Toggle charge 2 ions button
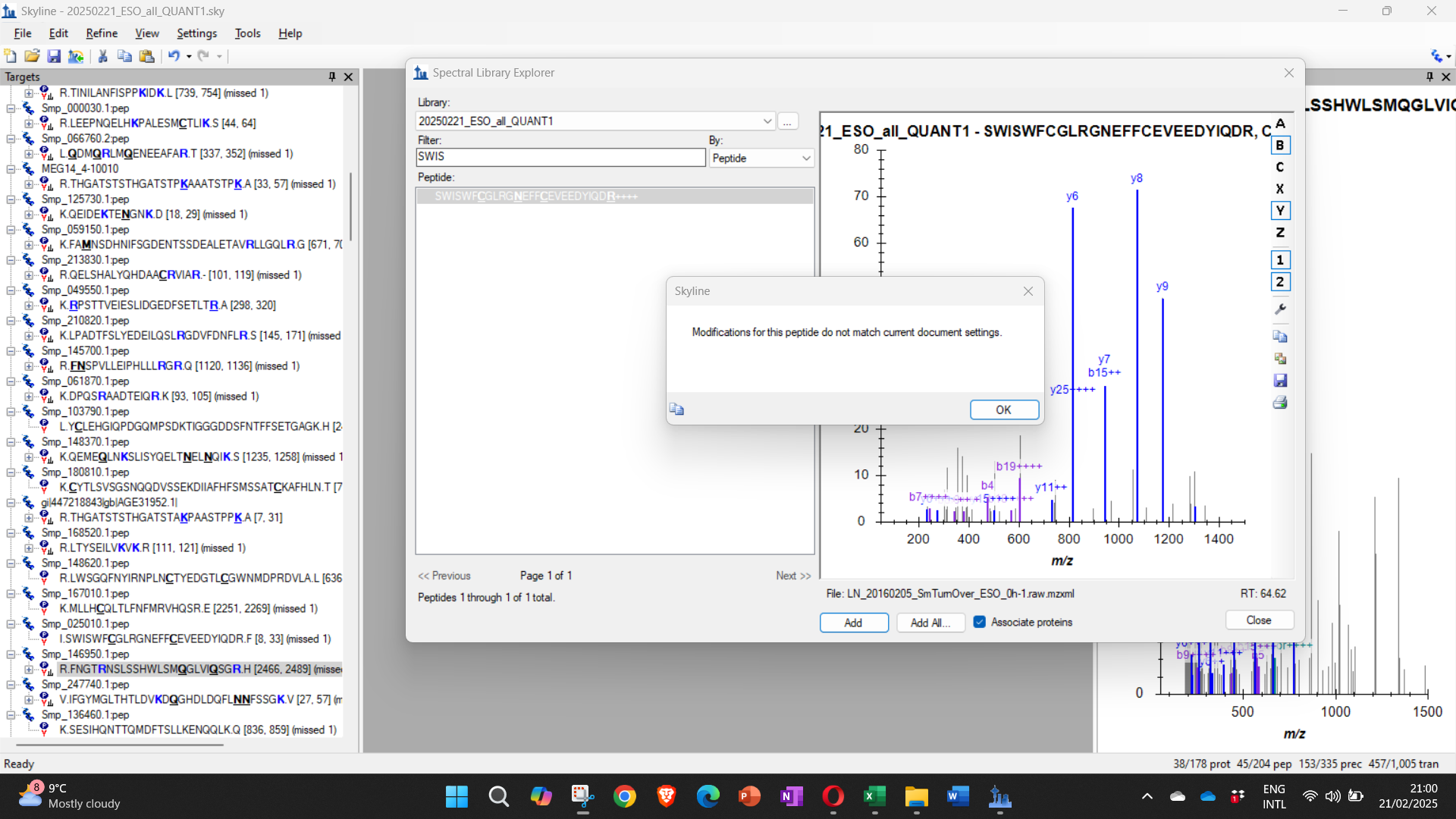The width and height of the screenshot is (1456, 819). pyautogui.click(x=1280, y=282)
